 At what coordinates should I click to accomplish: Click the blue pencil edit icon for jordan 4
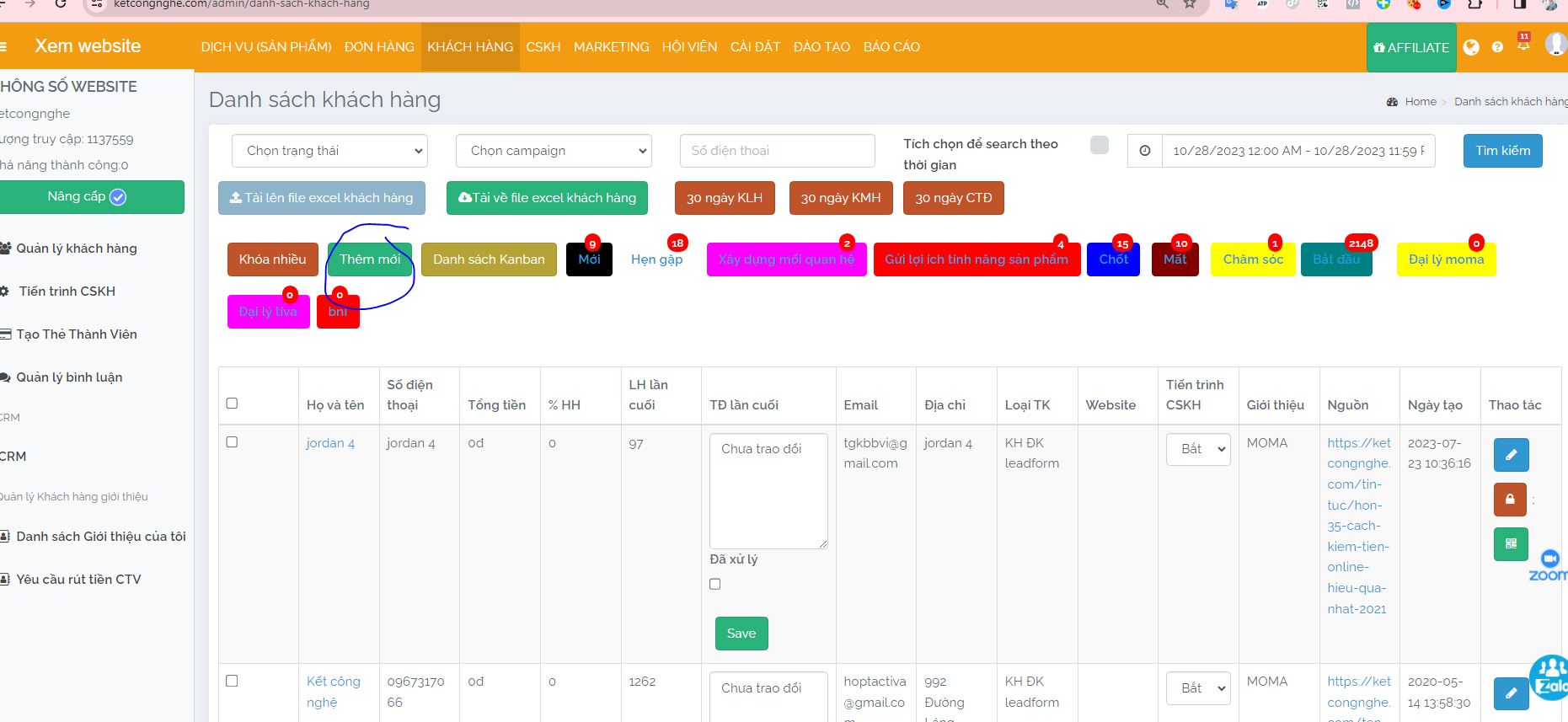(x=1511, y=455)
